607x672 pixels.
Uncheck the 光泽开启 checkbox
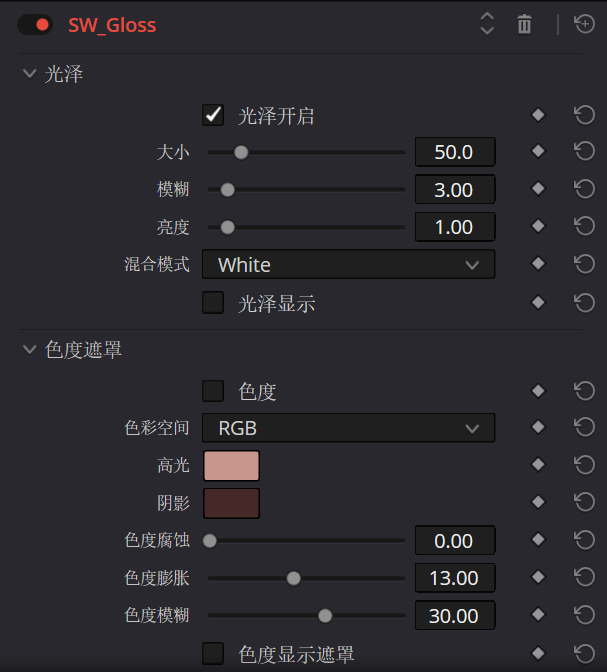coord(213,115)
